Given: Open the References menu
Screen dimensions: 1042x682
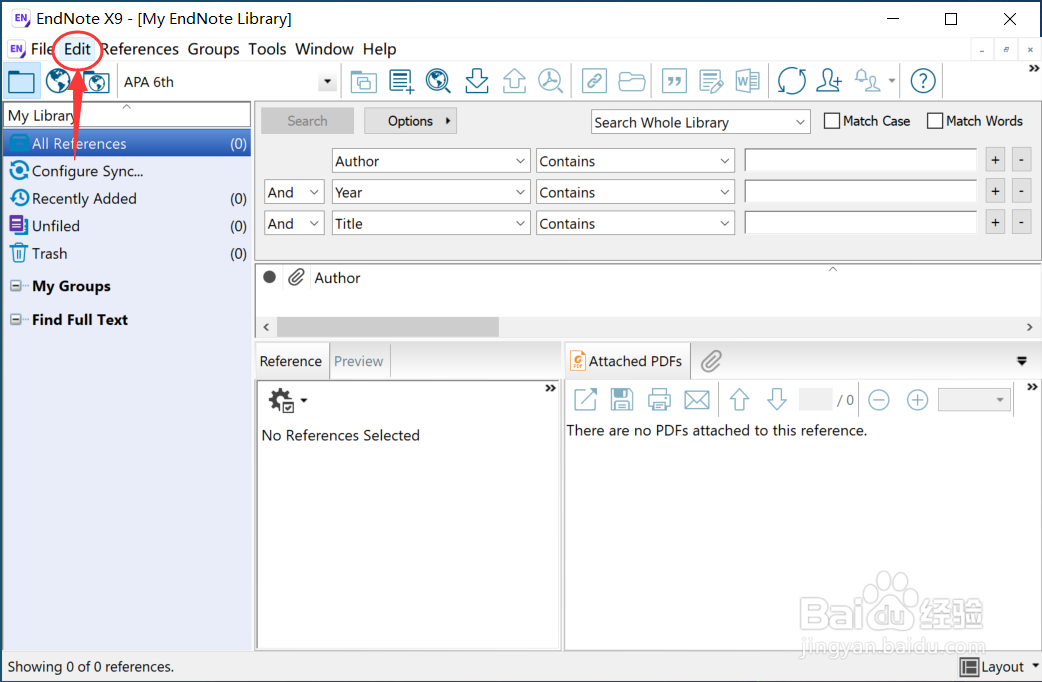Looking at the screenshot, I should coord(140,49).
